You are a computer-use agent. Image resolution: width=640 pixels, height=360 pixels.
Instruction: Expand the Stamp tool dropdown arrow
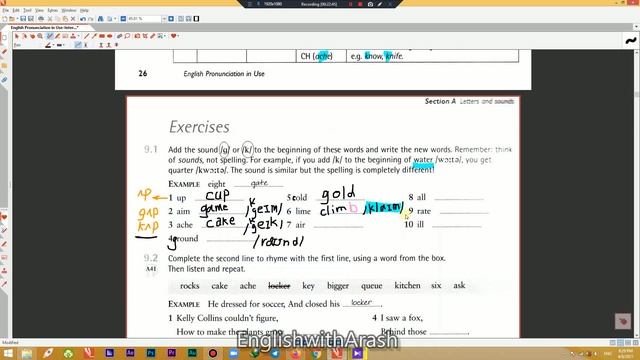(78, 36)
